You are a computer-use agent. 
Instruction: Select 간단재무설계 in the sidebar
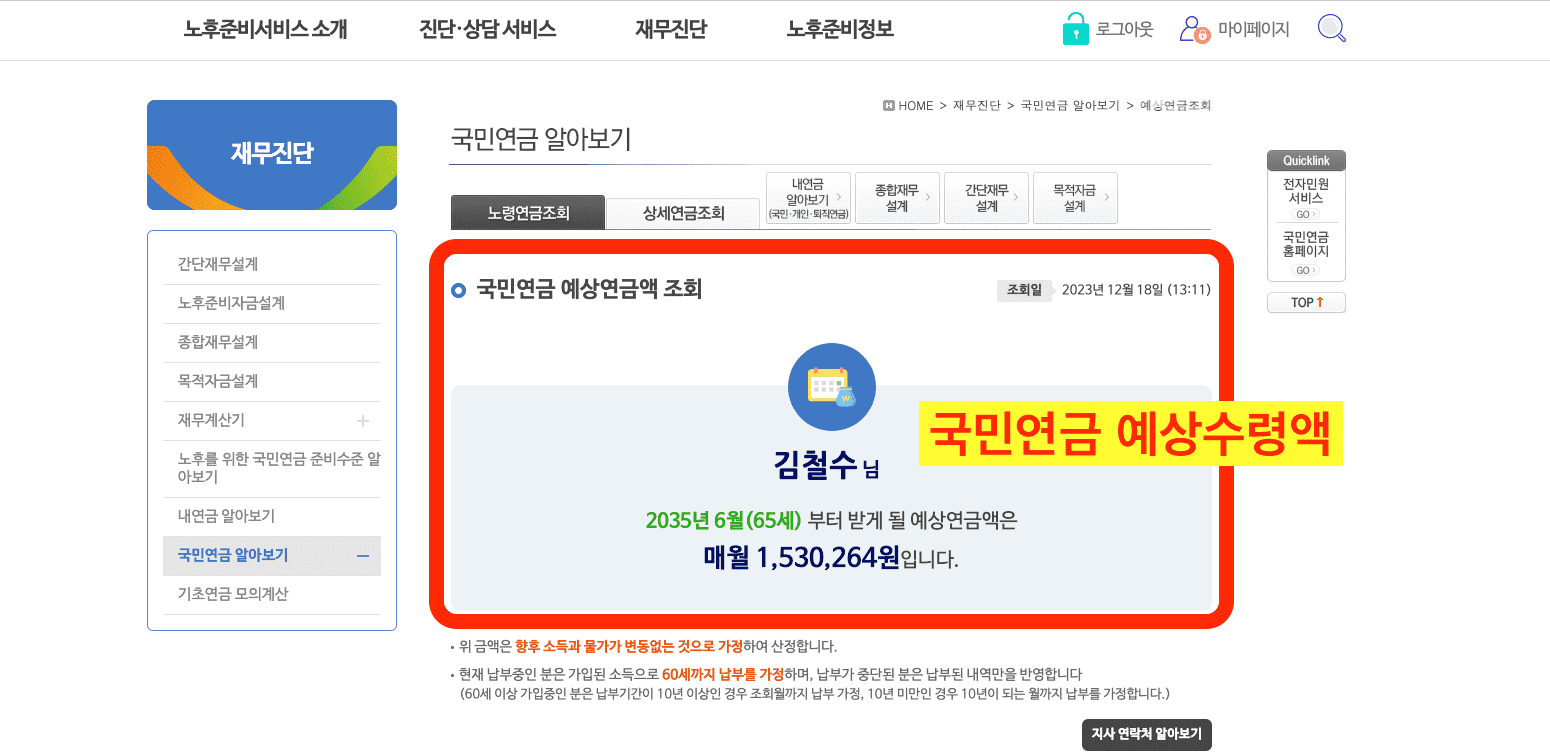click(x=272, y=264)
